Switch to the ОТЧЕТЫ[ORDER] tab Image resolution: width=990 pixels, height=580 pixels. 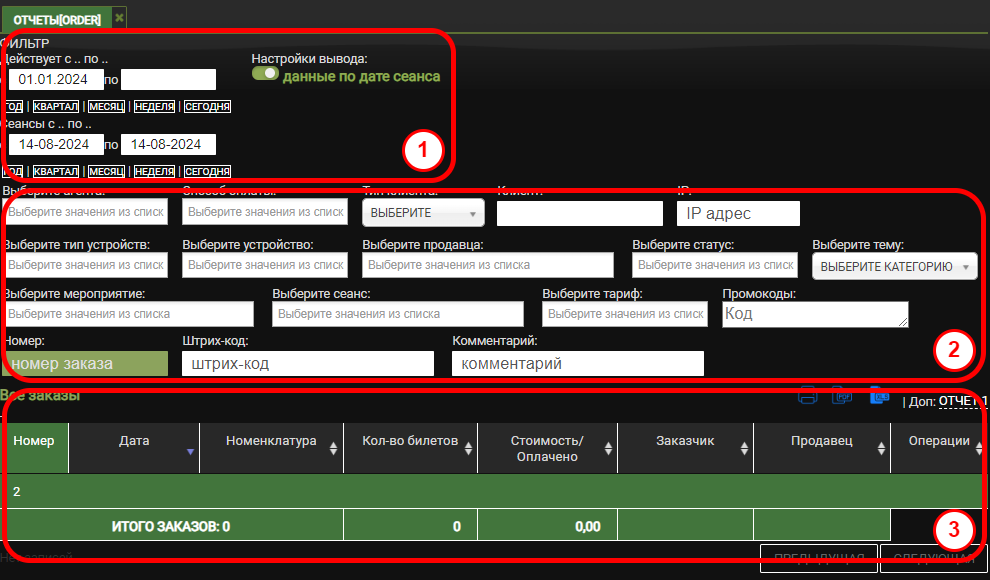(x=57, y=19)
